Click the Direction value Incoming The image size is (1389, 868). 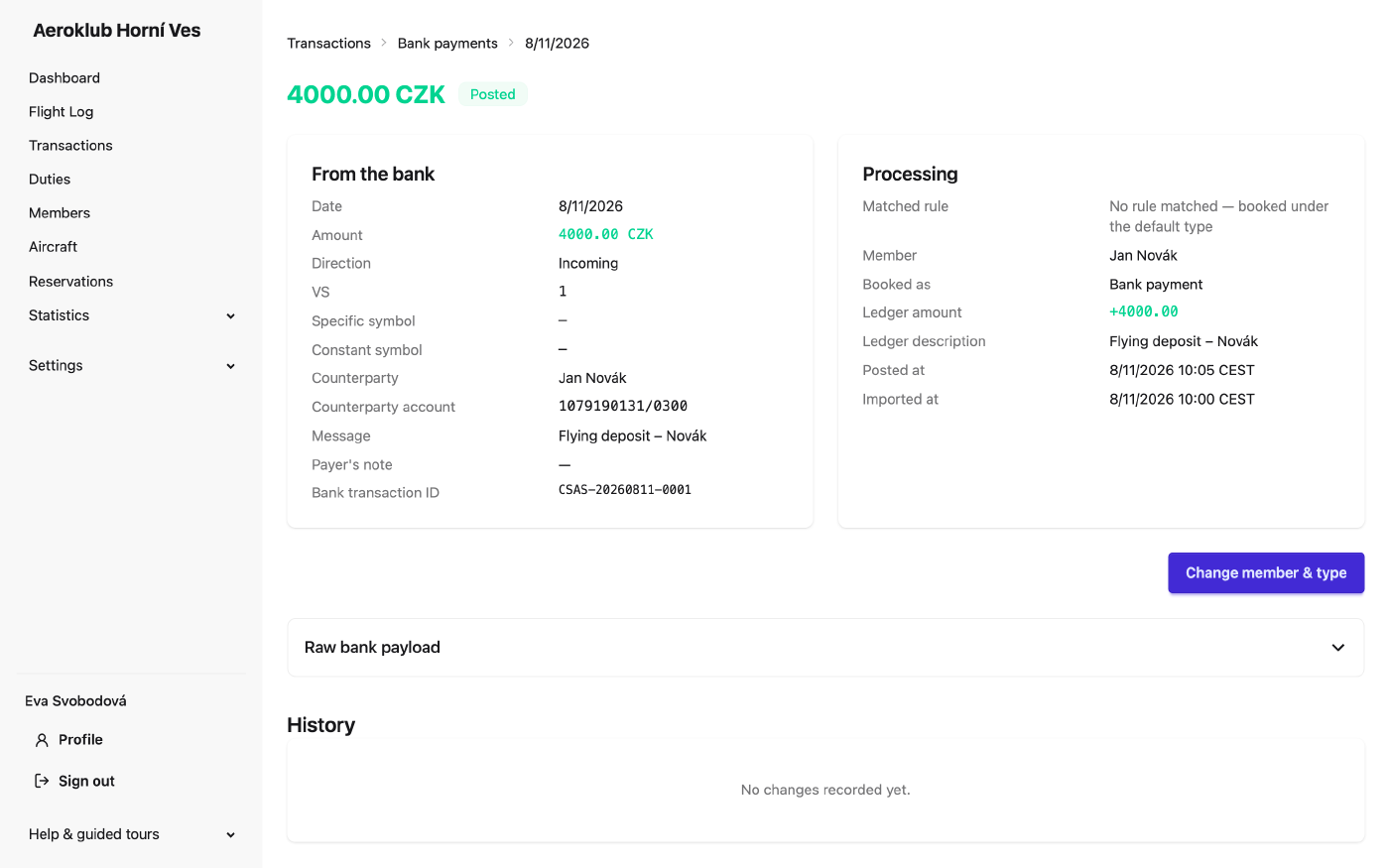(x=588, y=264)
